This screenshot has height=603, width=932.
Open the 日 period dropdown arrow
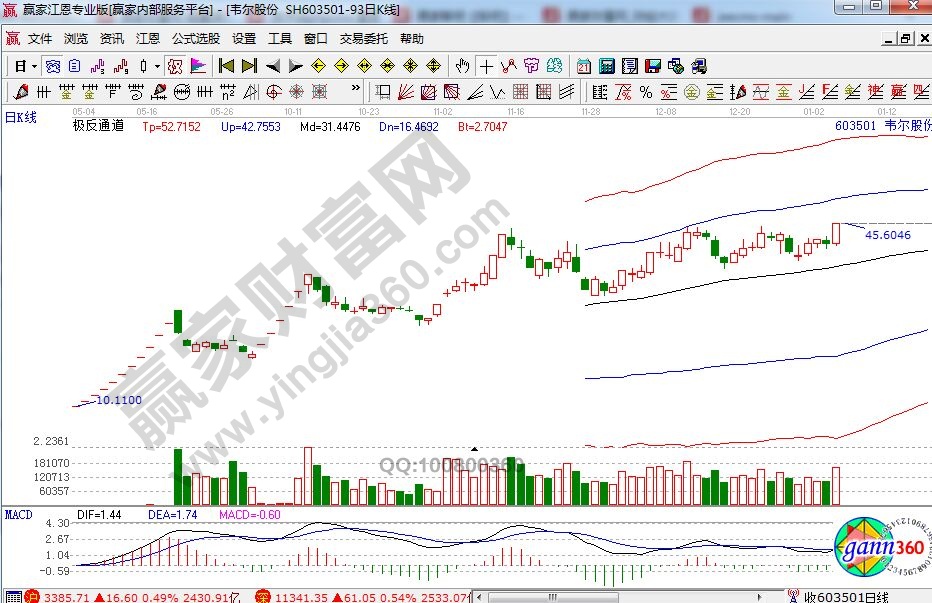[34, 66]
